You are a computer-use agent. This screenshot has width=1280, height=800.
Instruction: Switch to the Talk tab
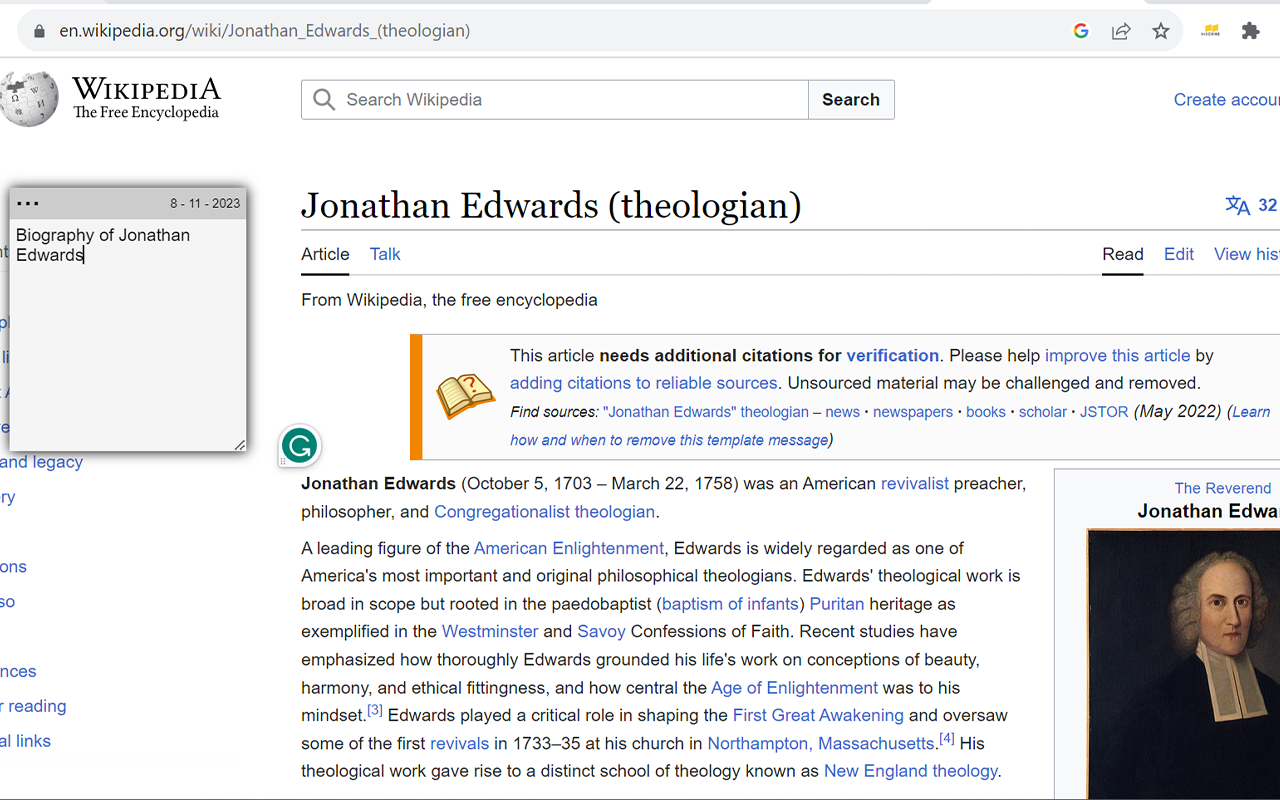385,254
